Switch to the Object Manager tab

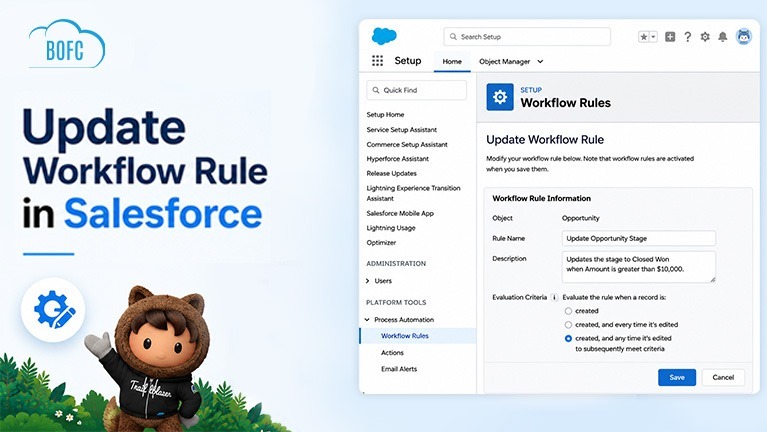tap(504, 61)
